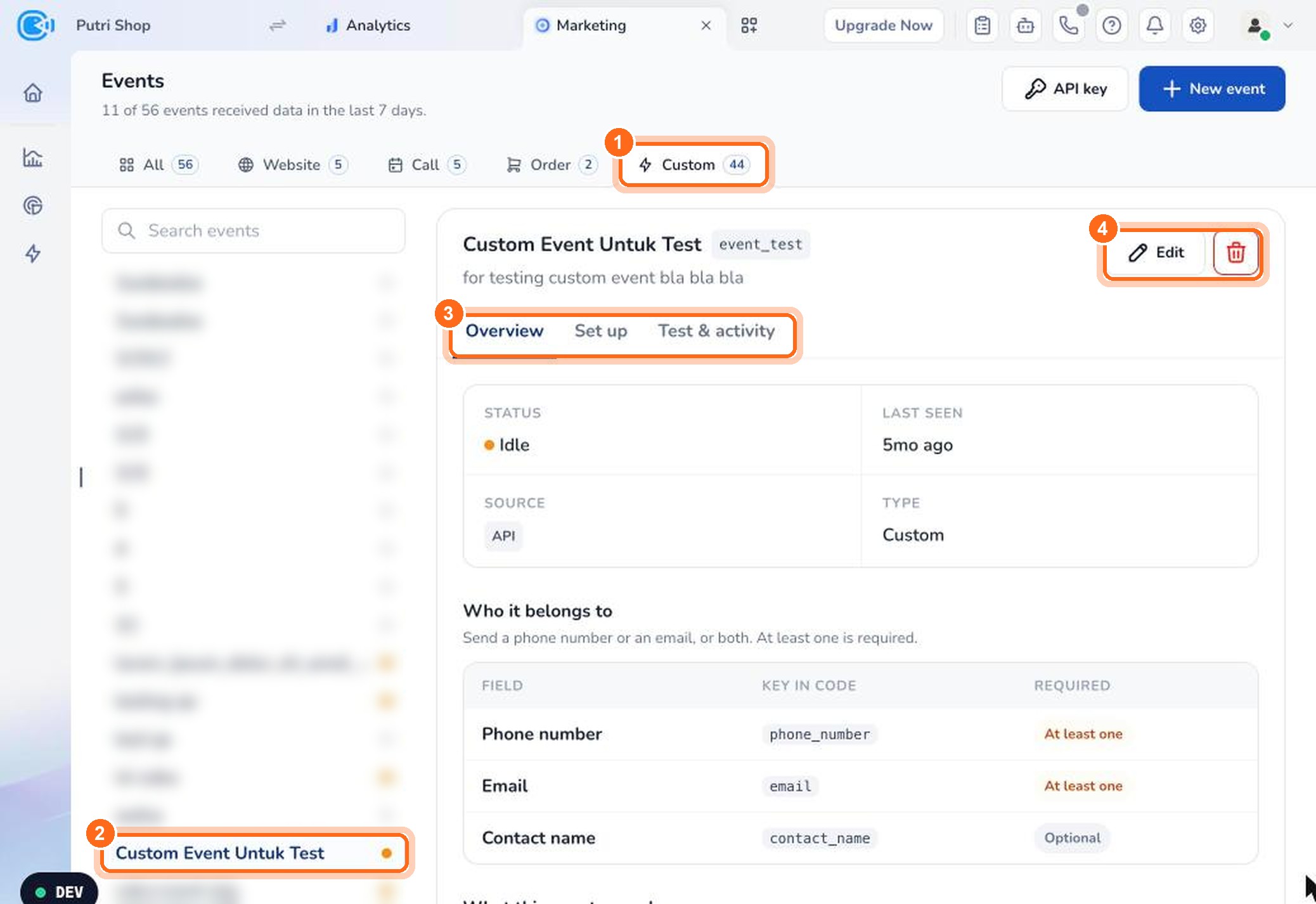Open the add-apps grid icon

pyautogui.click(x=749, y=25)
